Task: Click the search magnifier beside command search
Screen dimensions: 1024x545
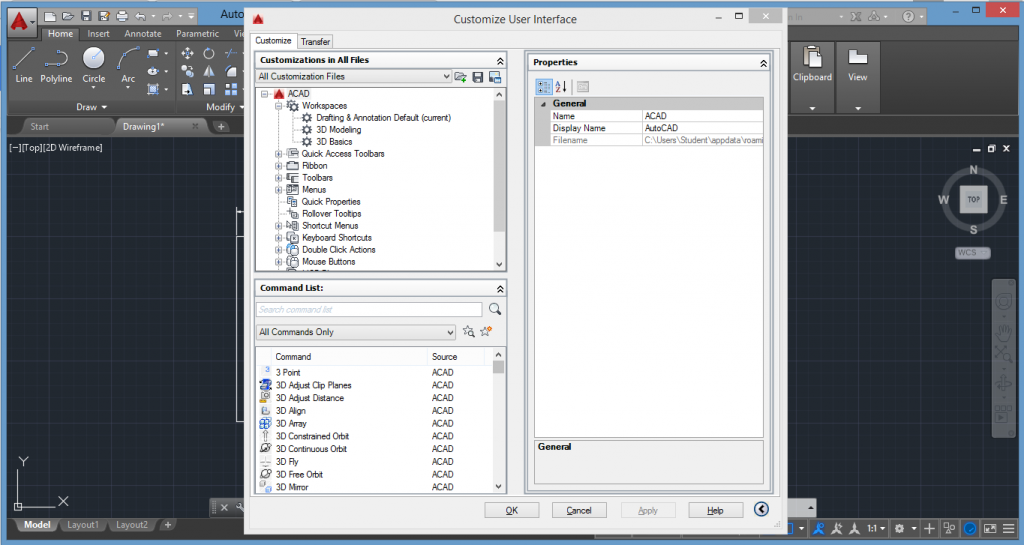Action: tap(495, 309)
